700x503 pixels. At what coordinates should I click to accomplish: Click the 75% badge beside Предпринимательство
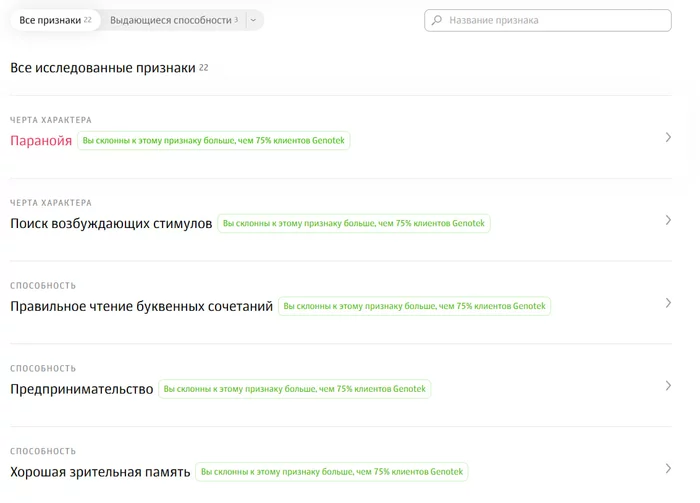[294, 389]
